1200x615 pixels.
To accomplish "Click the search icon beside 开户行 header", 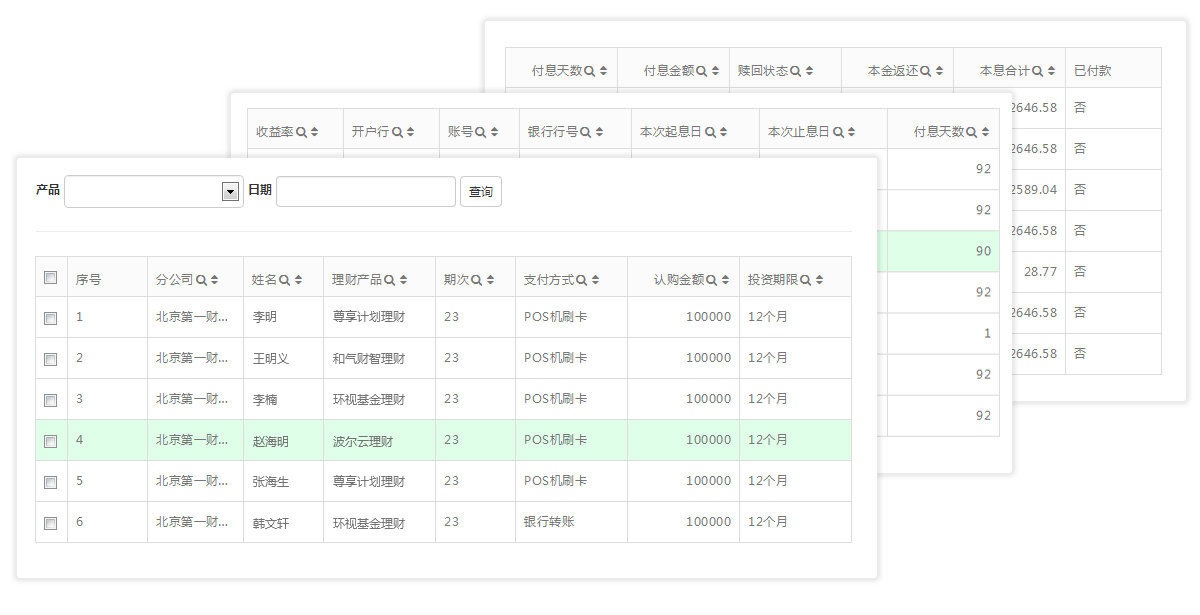I will [x=397, y=132].
